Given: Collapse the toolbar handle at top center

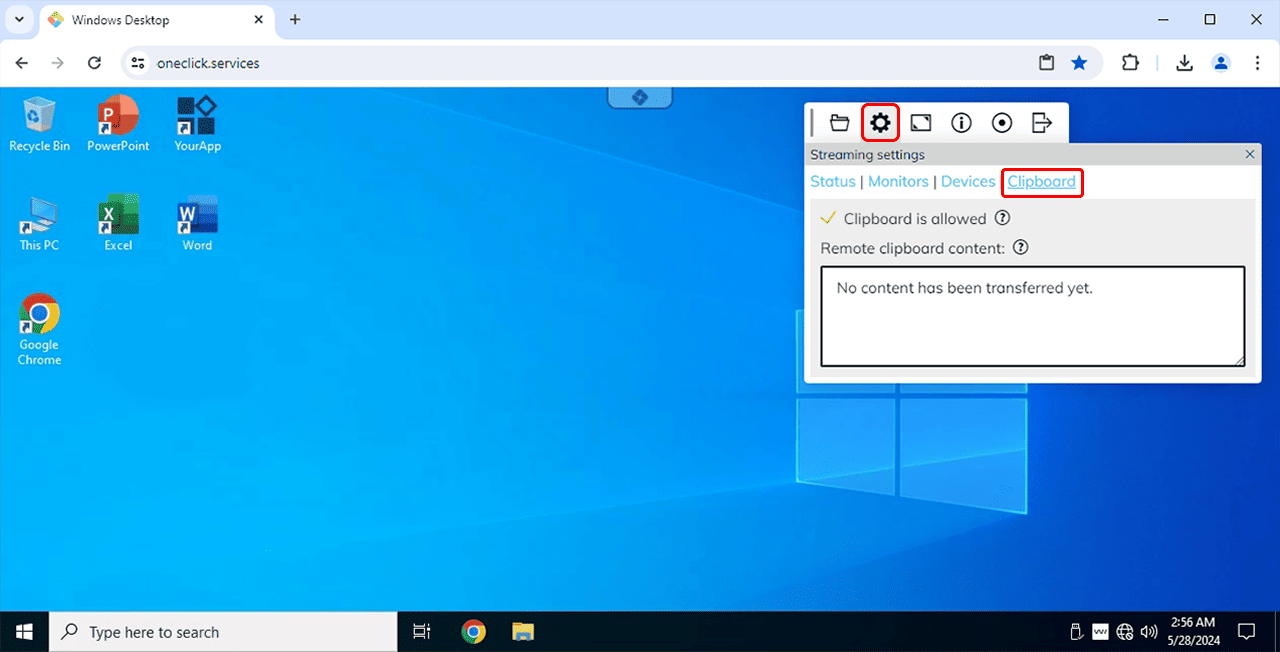Looking at the screenshot, I should (640, 97).
